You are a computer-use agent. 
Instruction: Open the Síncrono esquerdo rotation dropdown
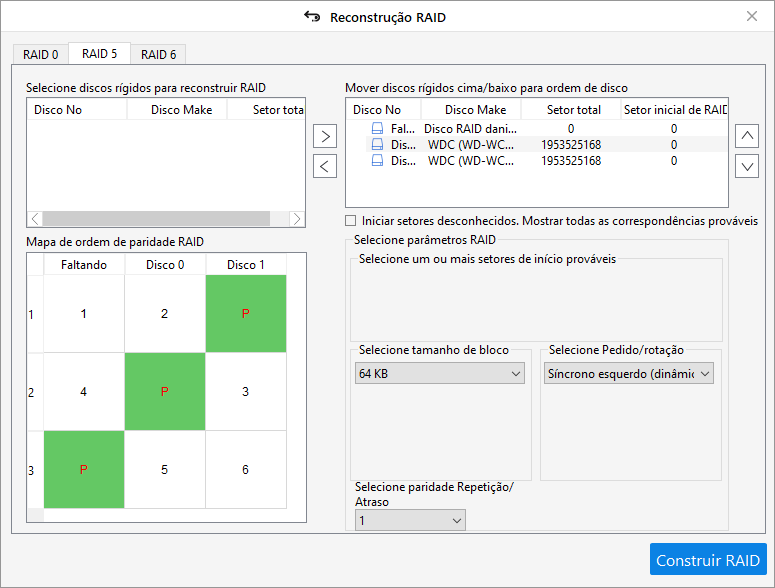[x=629, y=374]
